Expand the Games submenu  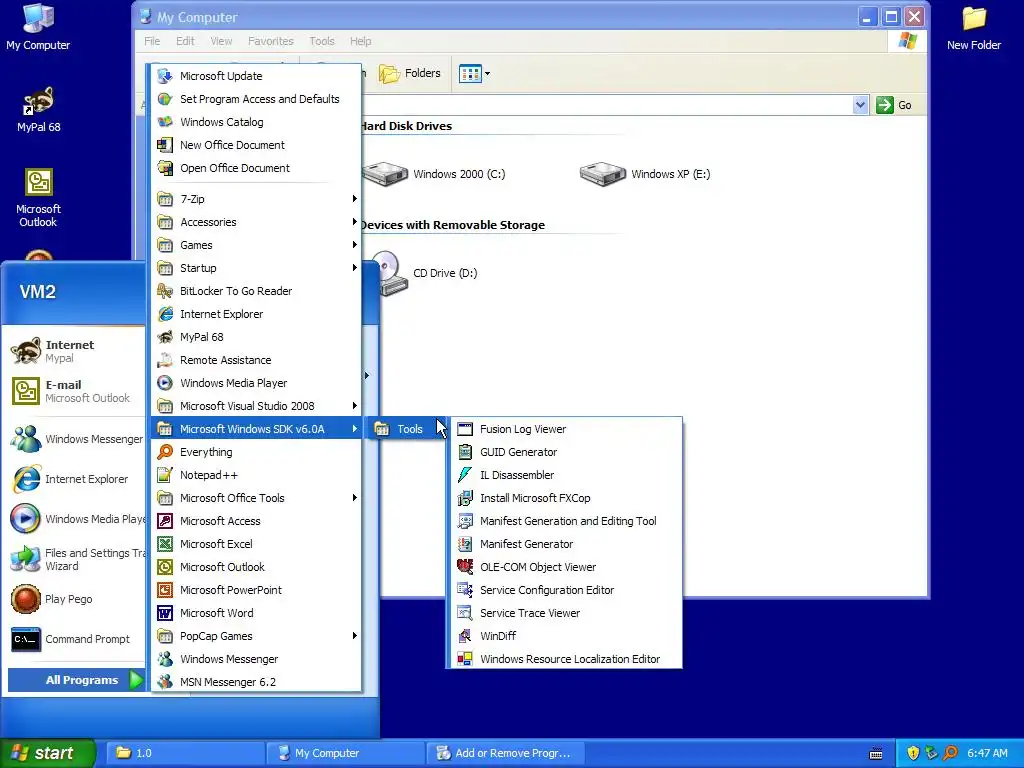[256, 245]
